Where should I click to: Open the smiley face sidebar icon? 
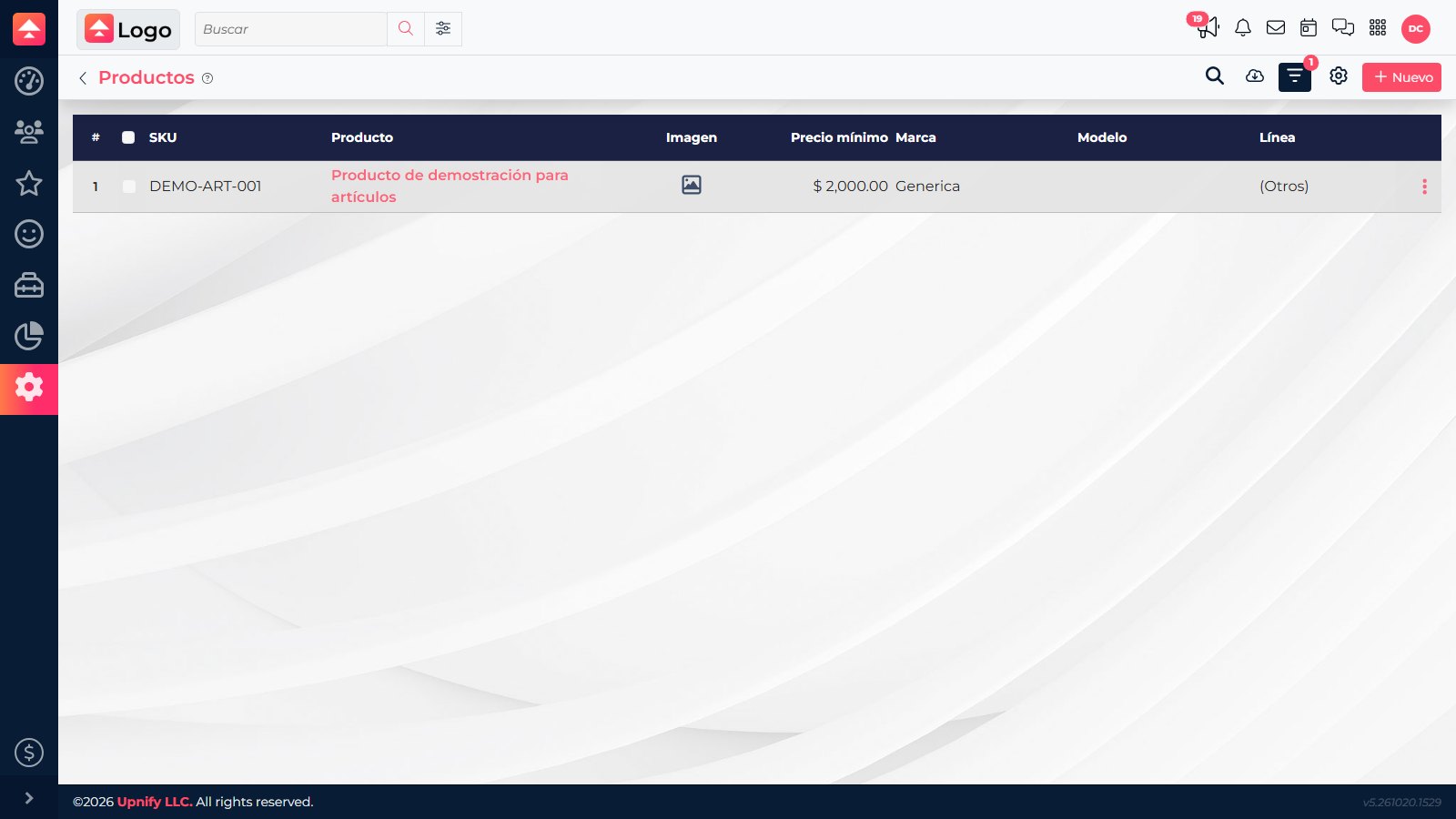tap(29, 234)
